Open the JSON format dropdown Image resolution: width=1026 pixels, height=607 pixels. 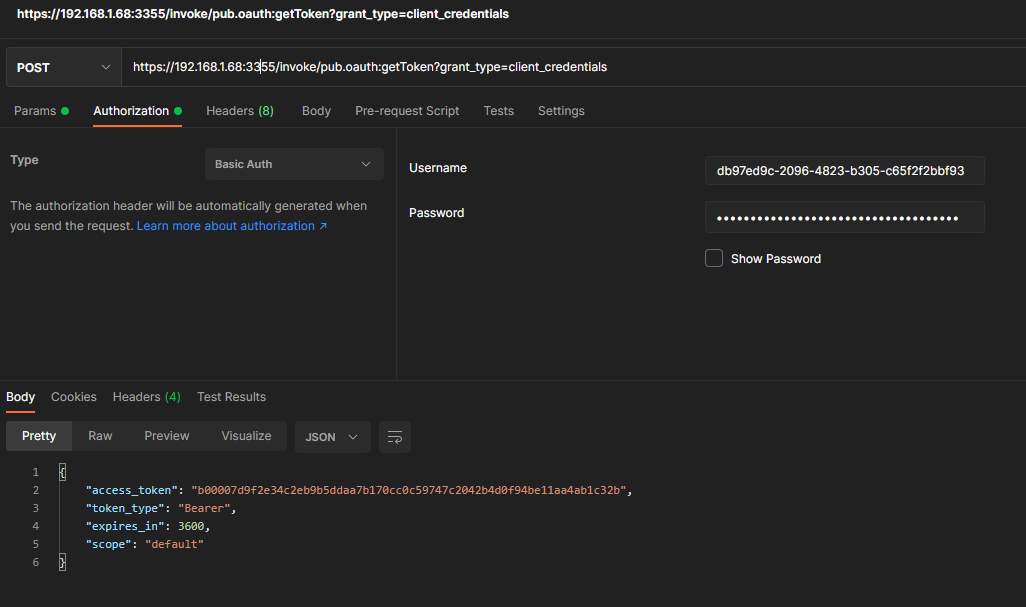tap(332, 437)
